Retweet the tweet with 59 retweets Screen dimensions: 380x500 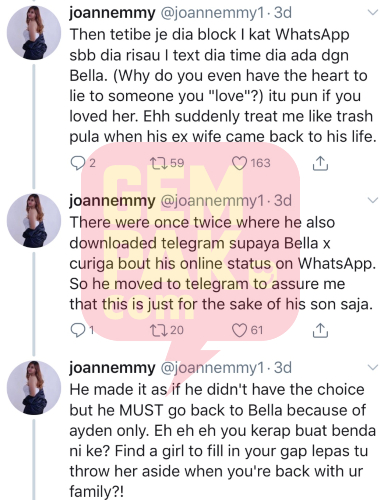[156, 163]
